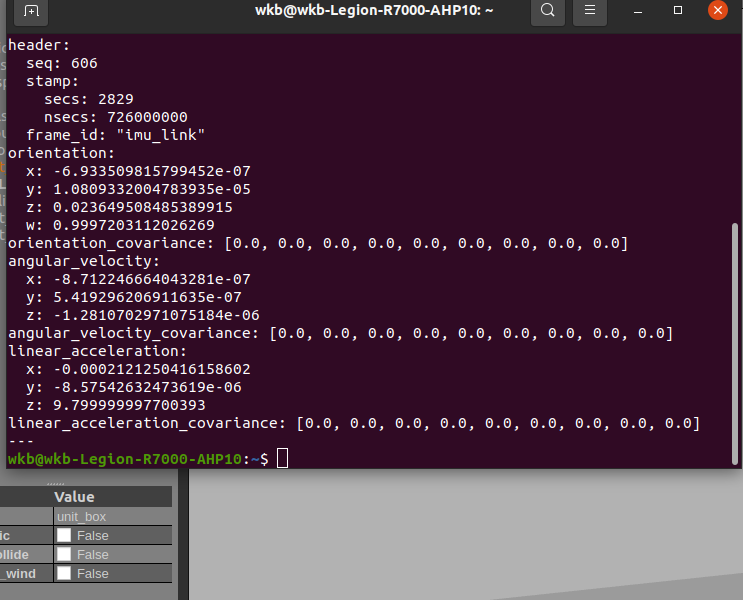Click the 'secs: 2829' line
Image resolution: width=743 pixels, height=600 pixels.
point(89,99)
